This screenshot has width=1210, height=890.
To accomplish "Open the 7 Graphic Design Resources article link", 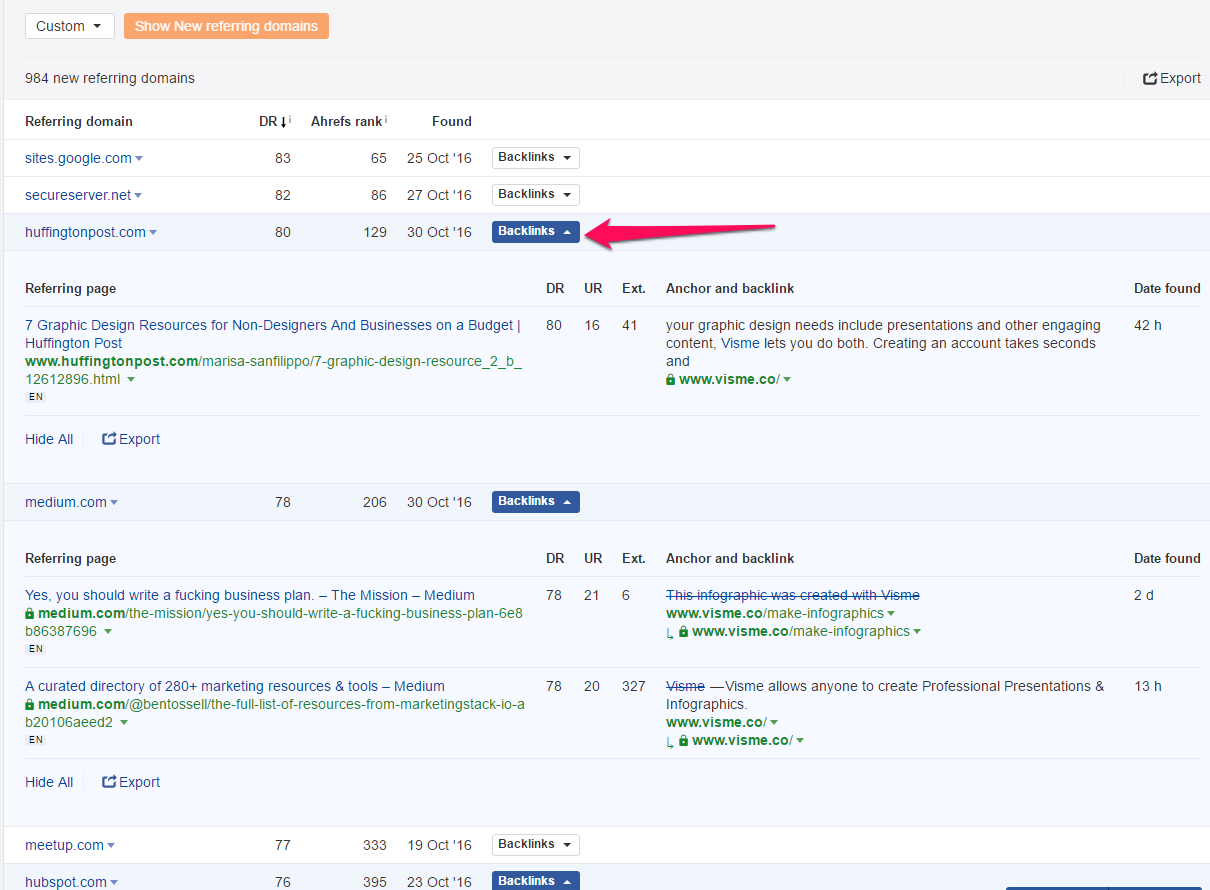I will 273,334.
